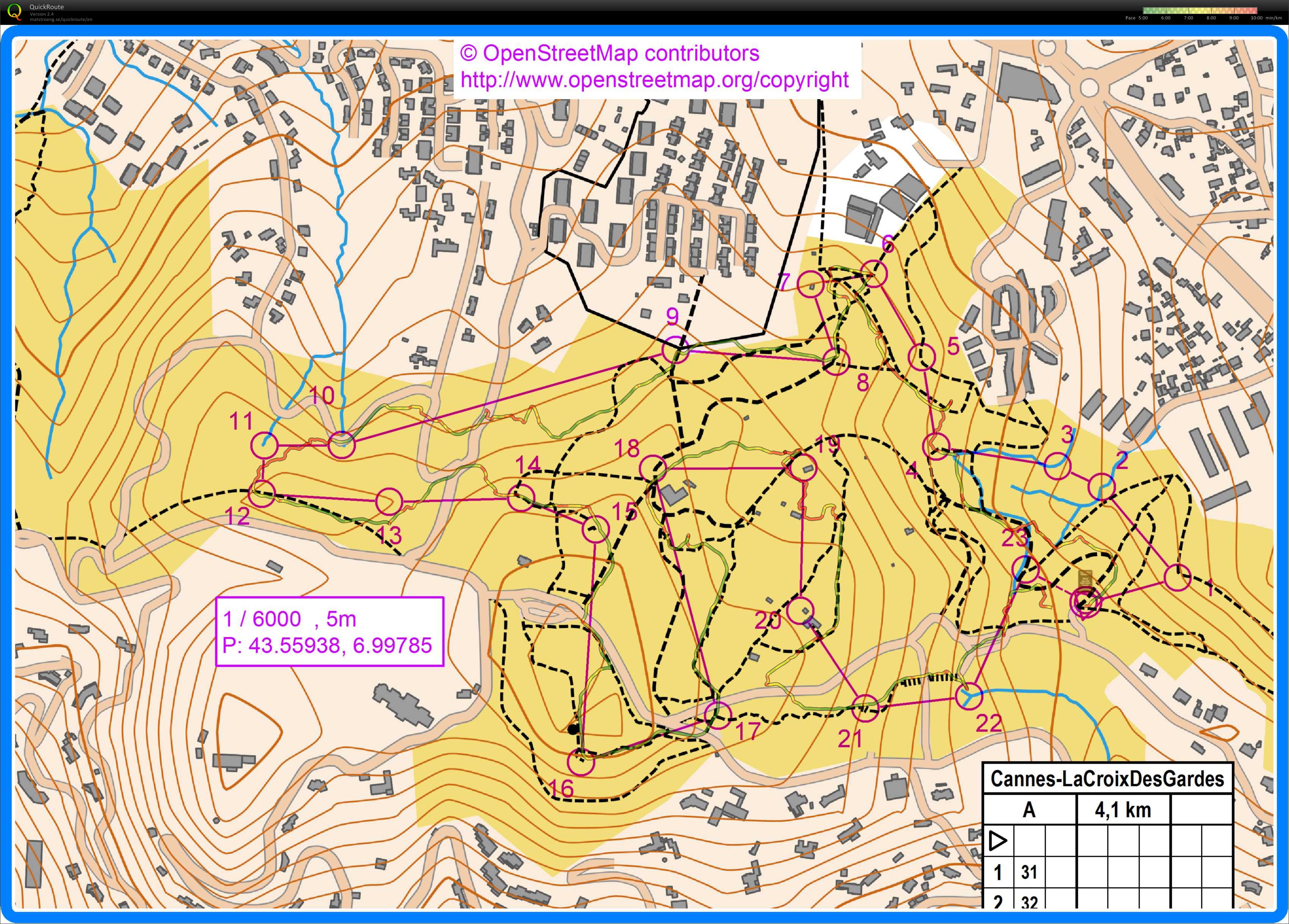Click the 'A' course cell
The width and height of the screenshot is (1289, 924).
tap(1029, 810)
